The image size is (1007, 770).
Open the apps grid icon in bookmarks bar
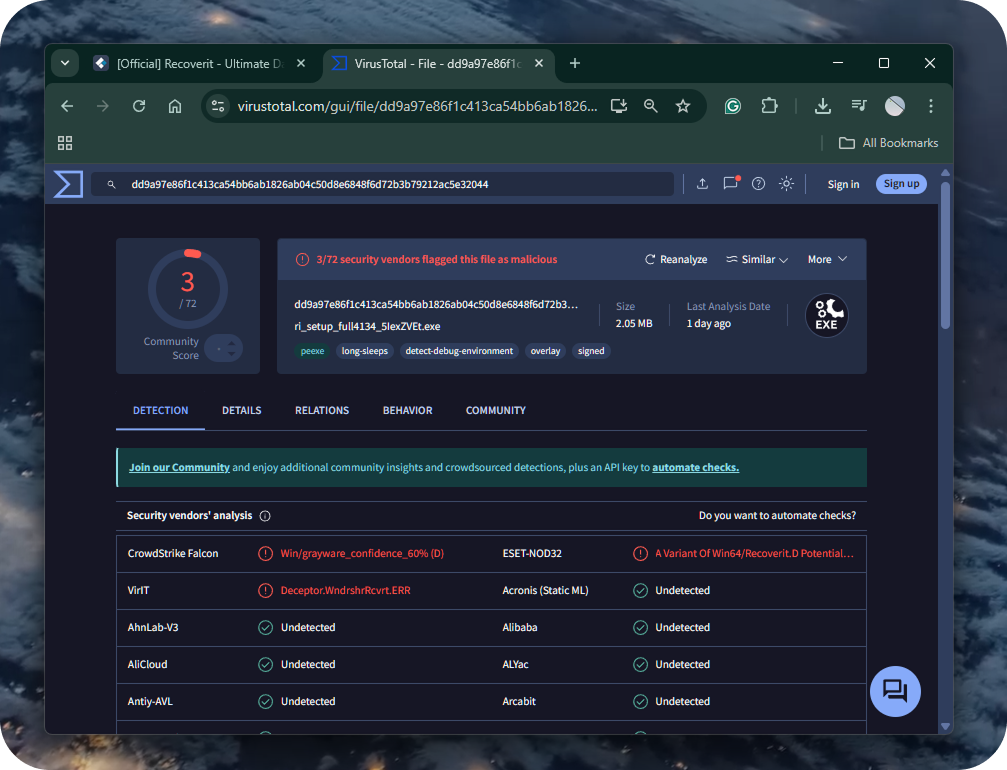point(65,143)
